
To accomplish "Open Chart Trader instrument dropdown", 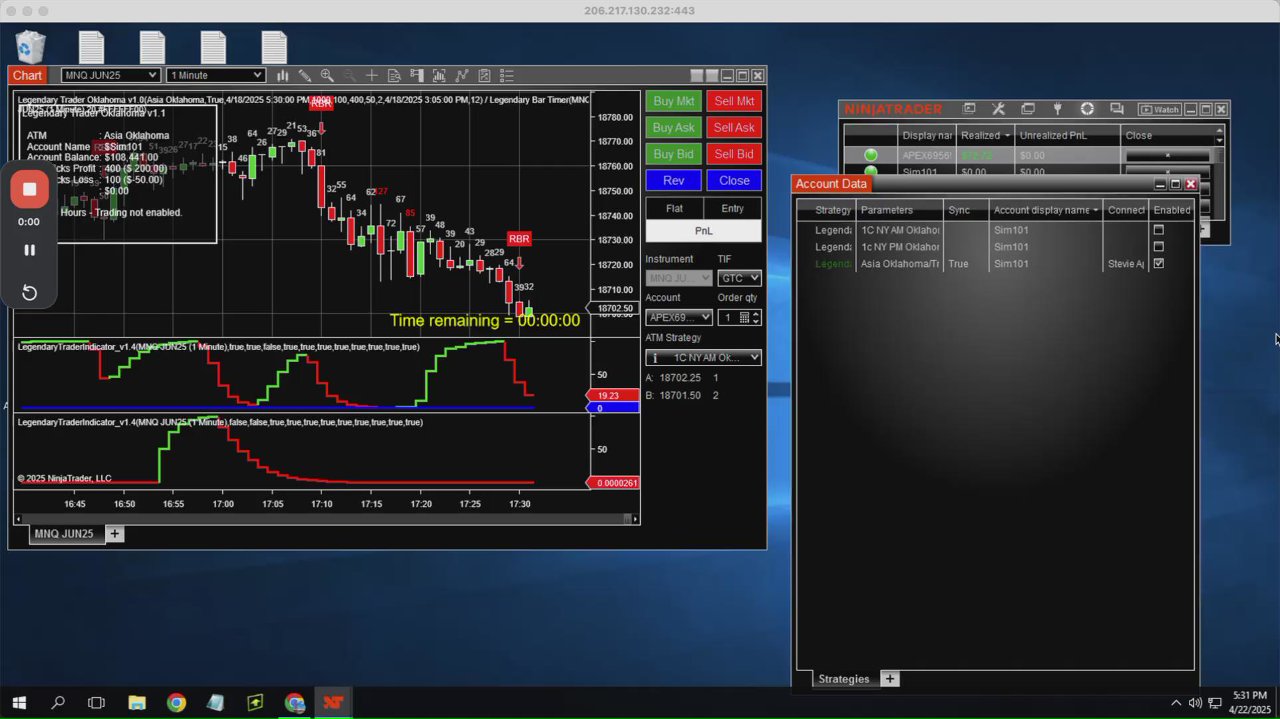I will (x=679, y=278).
